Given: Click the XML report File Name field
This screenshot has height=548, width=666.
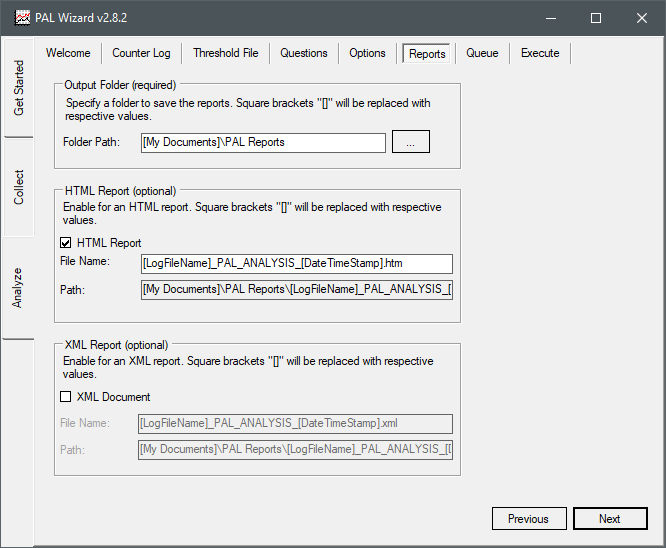Looking at the screenshot, I should 295,424.
